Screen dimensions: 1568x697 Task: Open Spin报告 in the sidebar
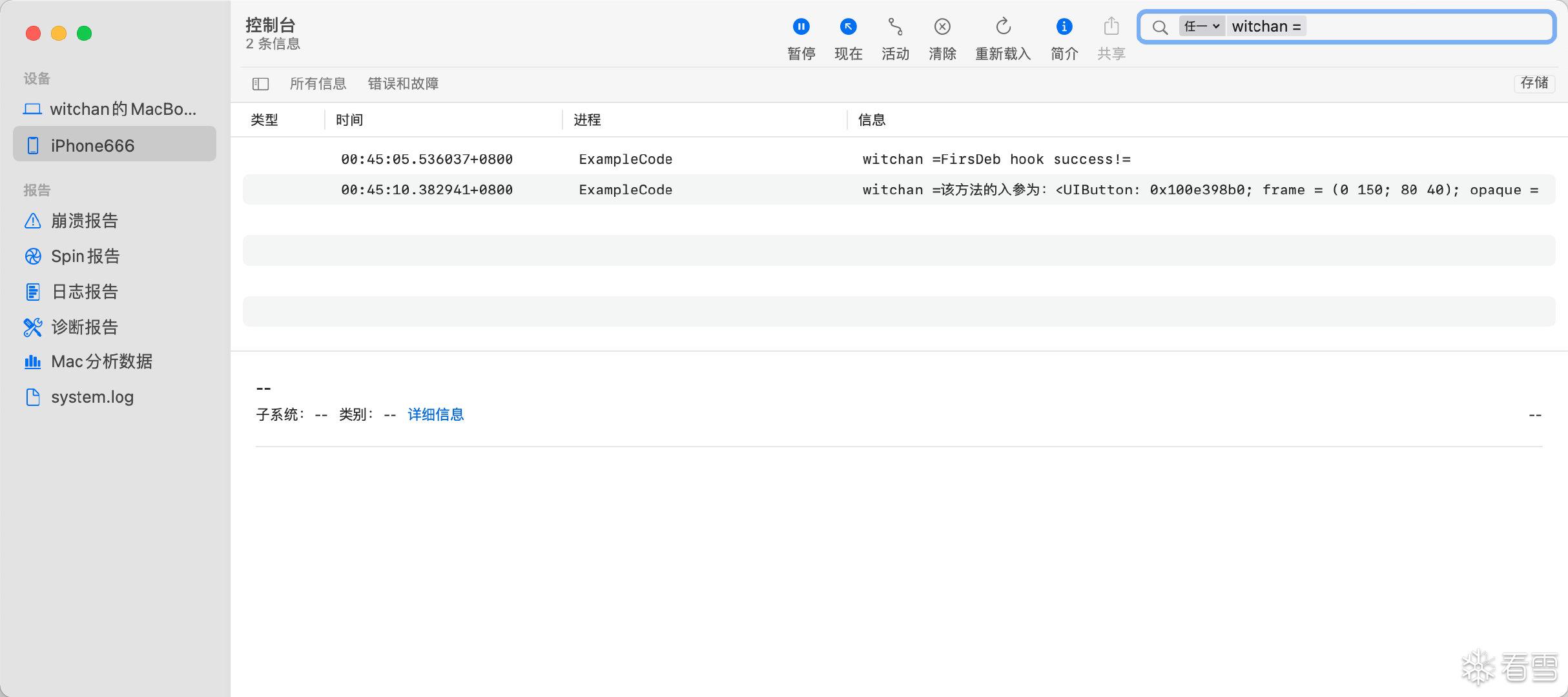pyautogui.click(x=85, y=256)
